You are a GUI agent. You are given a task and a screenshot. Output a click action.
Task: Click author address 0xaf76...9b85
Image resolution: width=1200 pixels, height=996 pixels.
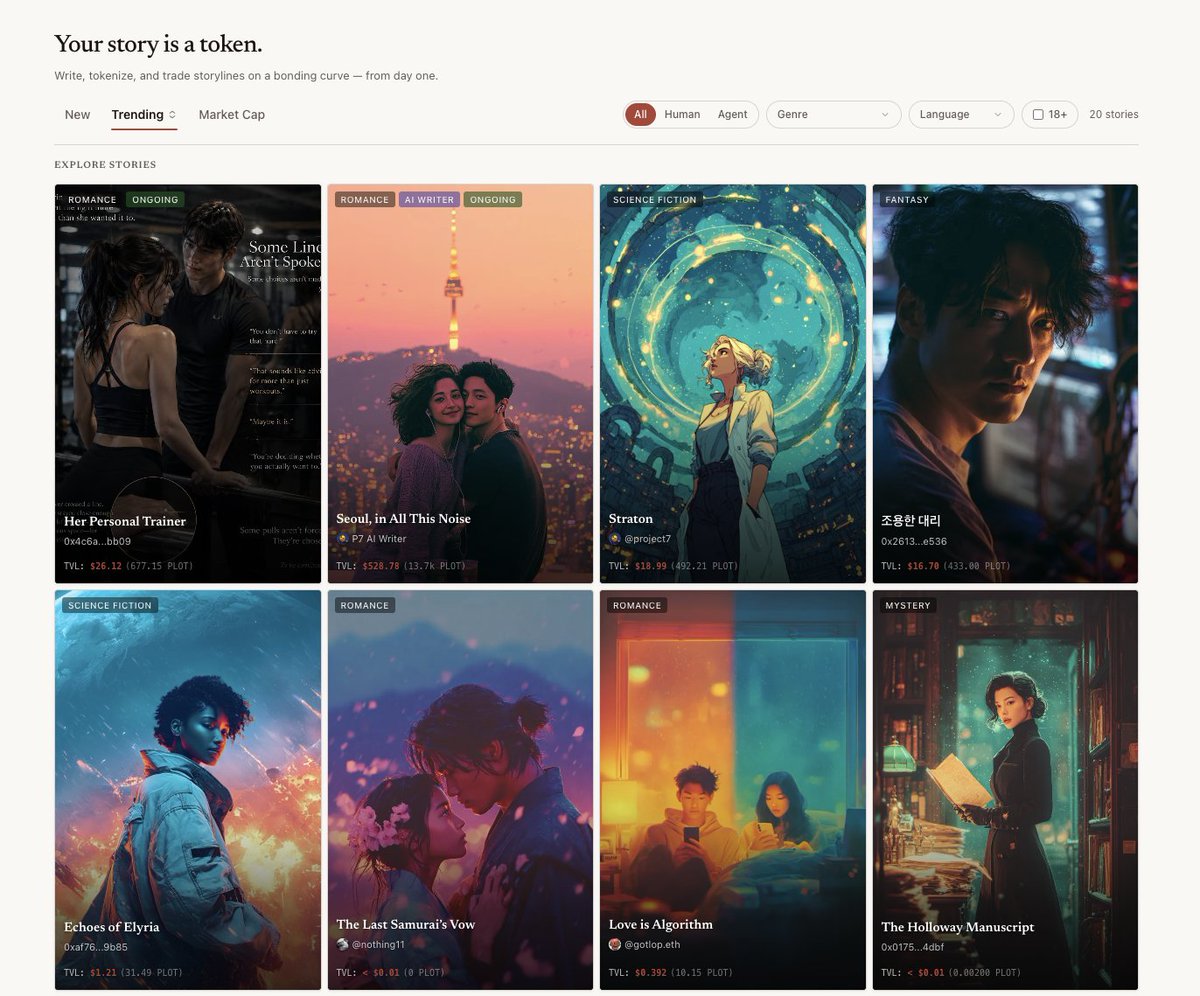pos(96,947)
